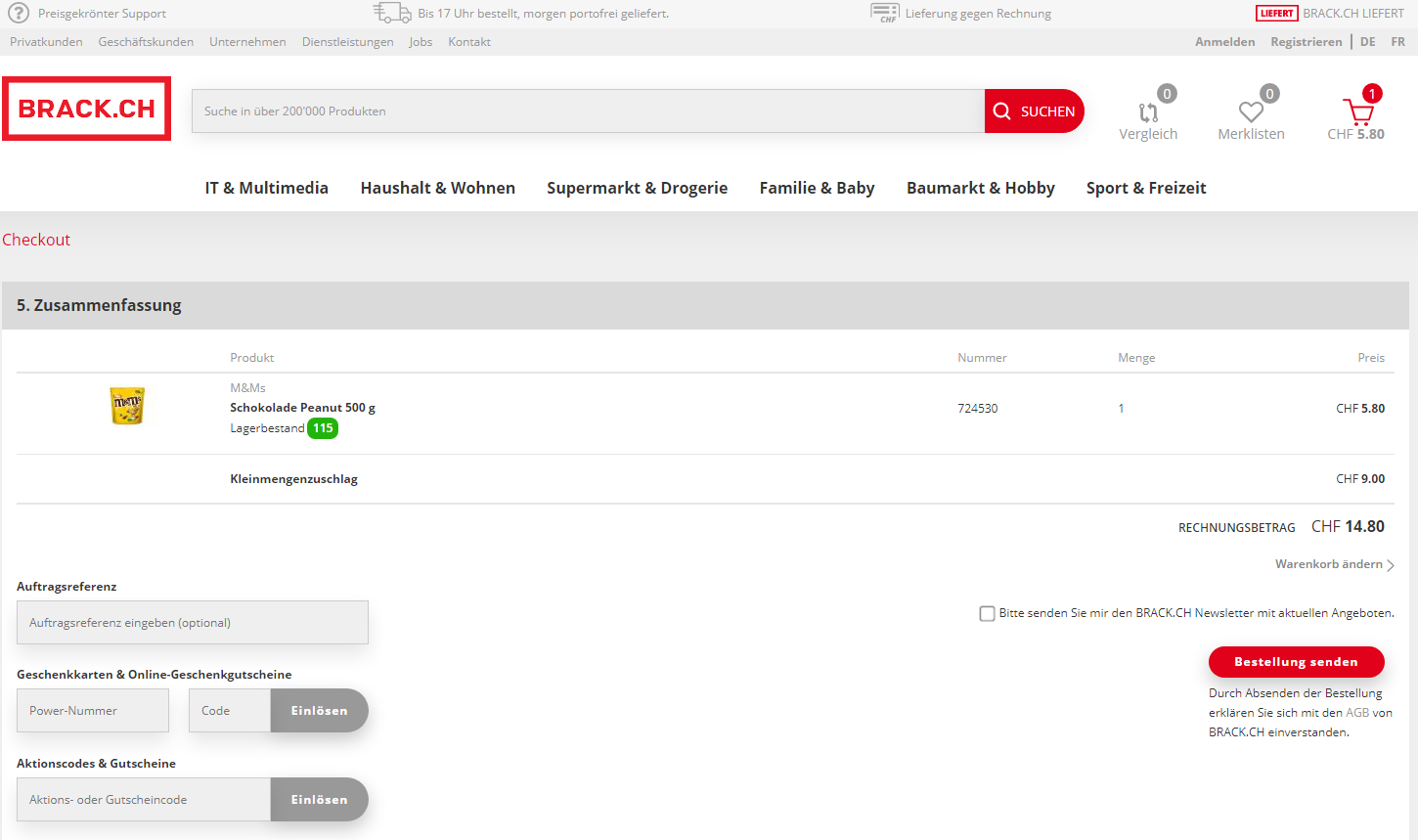Open Supermarkt & Drogerie menu

[x=637, y=188]
